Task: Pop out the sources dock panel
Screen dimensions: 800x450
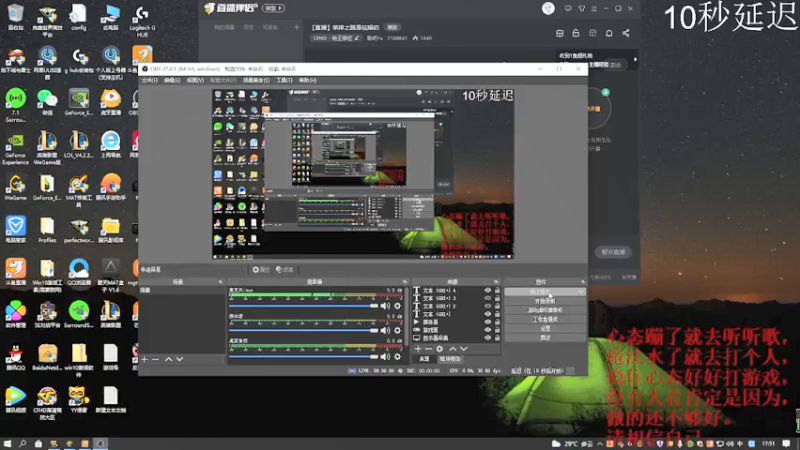Action: click(x=496, y=282)
